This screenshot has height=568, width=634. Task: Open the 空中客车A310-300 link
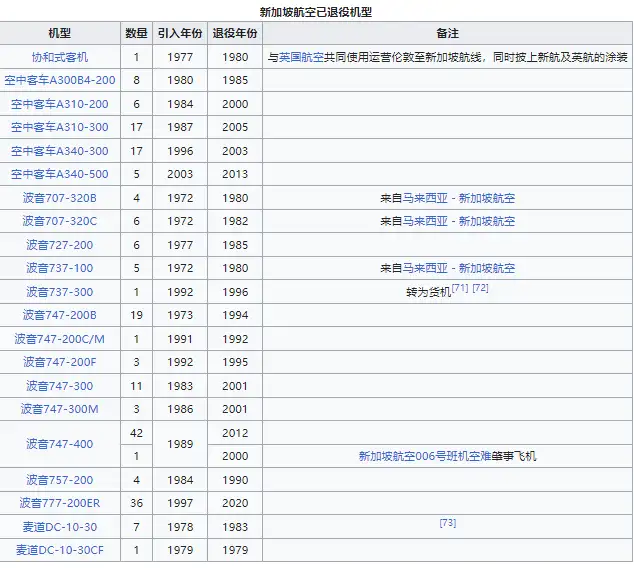59,127
